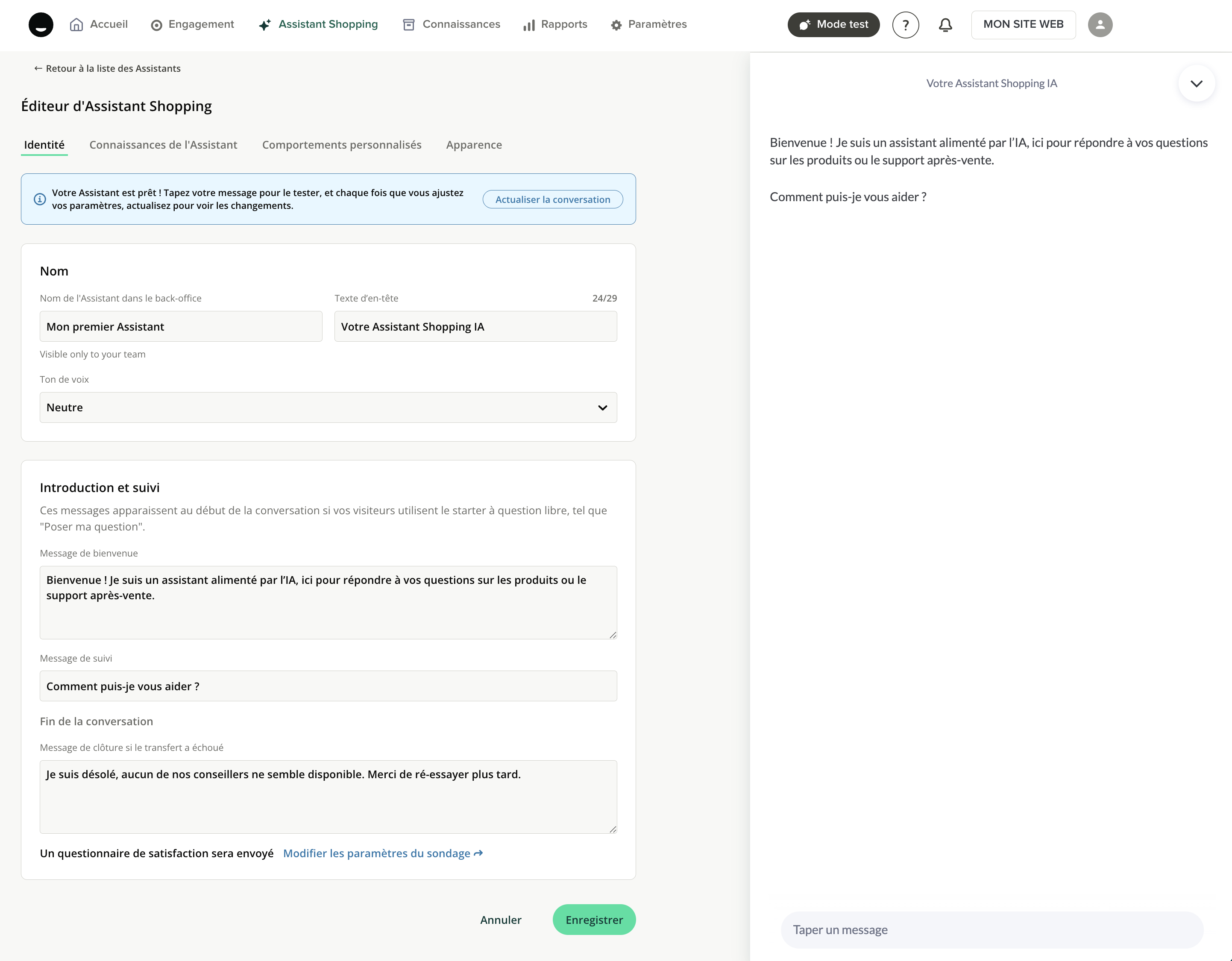Open notifications bell icon
The height and width of the screenshot is (961, 1232).
coord(945,25)
